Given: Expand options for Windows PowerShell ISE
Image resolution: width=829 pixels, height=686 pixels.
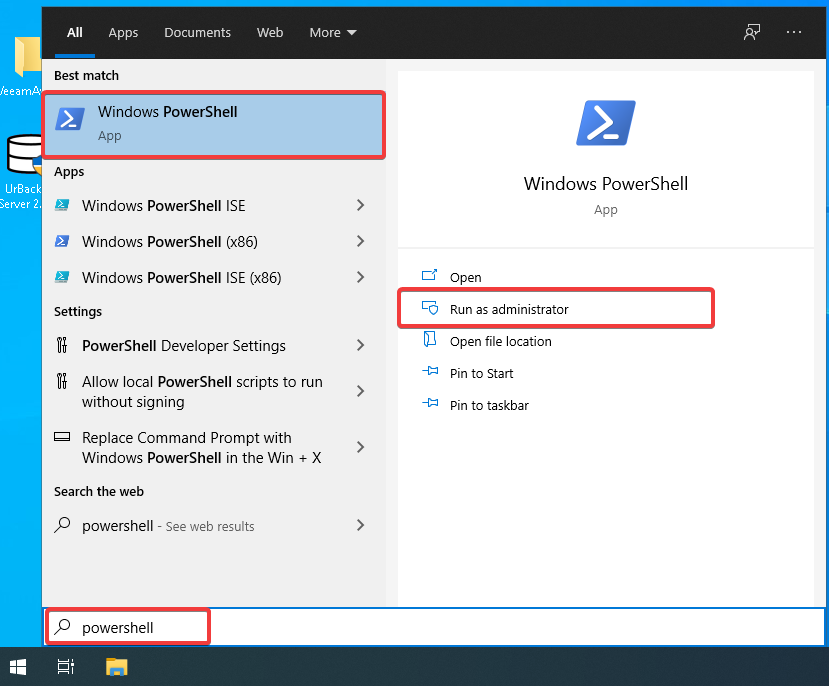Looking at the screenshot, I should (x=361, y=206).
